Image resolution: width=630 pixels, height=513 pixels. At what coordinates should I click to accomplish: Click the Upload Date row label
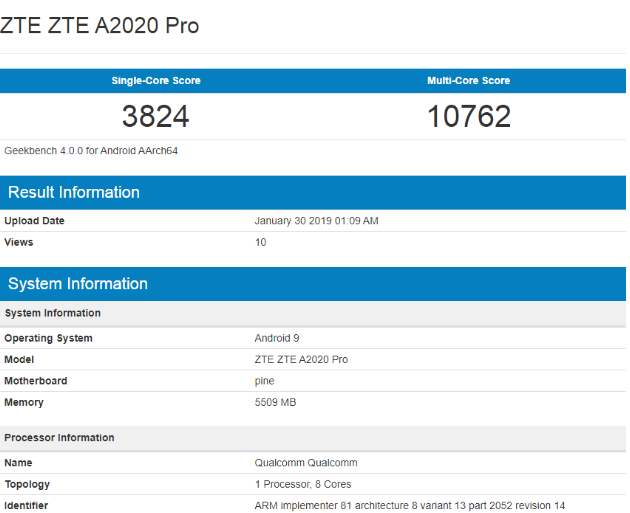(34, 221)
